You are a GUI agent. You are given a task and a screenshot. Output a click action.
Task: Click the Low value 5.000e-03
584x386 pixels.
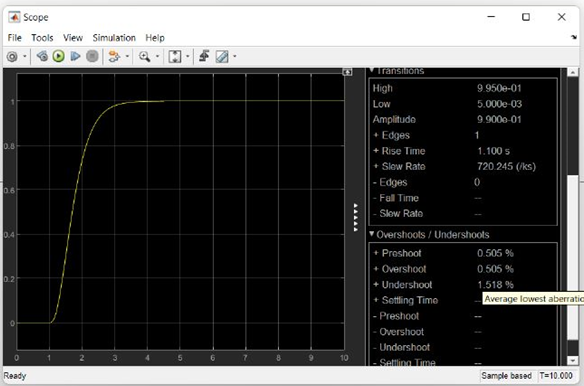(499, 104)
